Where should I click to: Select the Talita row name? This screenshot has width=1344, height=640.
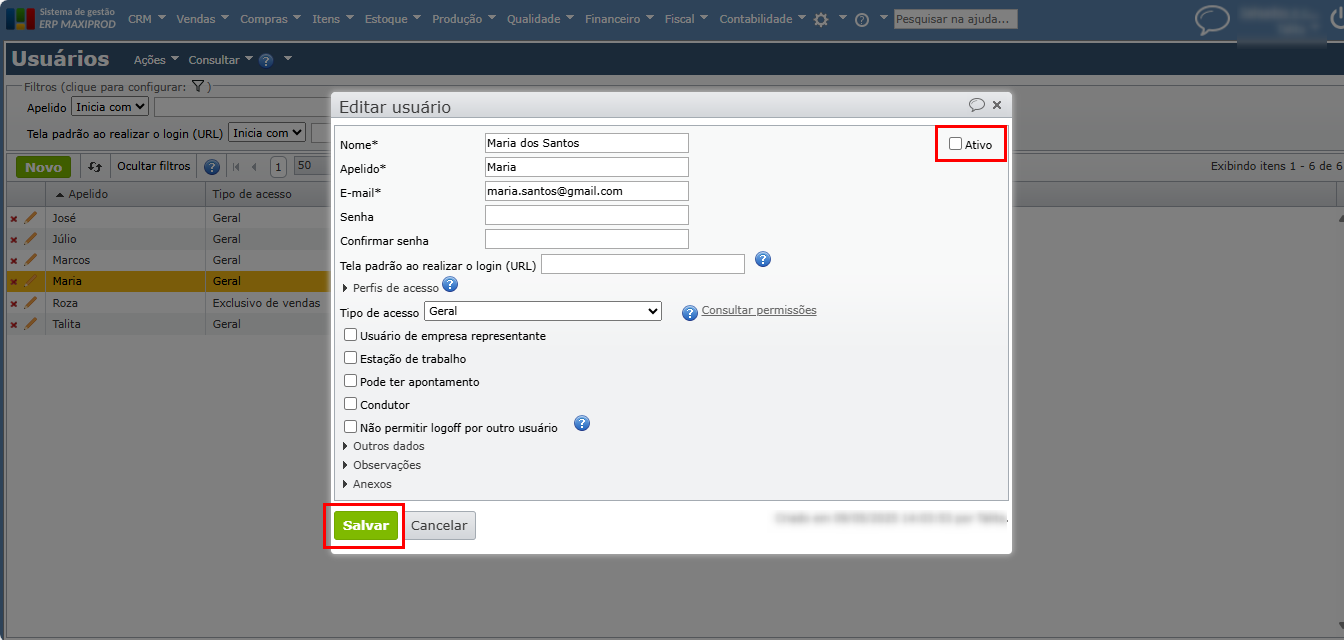point(66,324)
